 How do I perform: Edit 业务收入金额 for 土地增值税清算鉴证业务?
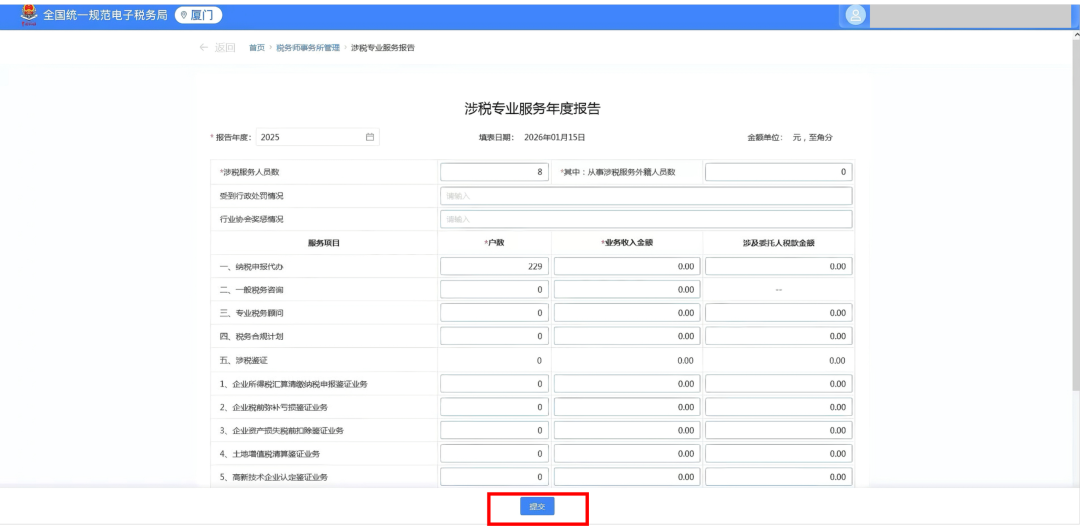627,454
